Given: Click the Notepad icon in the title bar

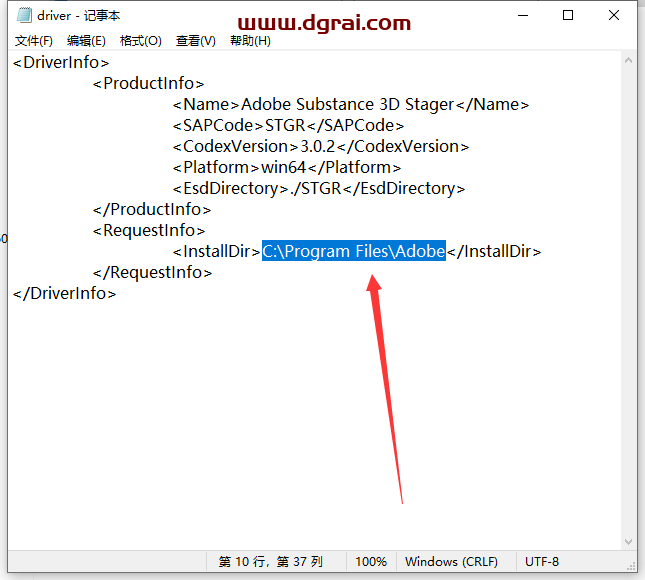Looking at the screenshot, I should [24, 15].
